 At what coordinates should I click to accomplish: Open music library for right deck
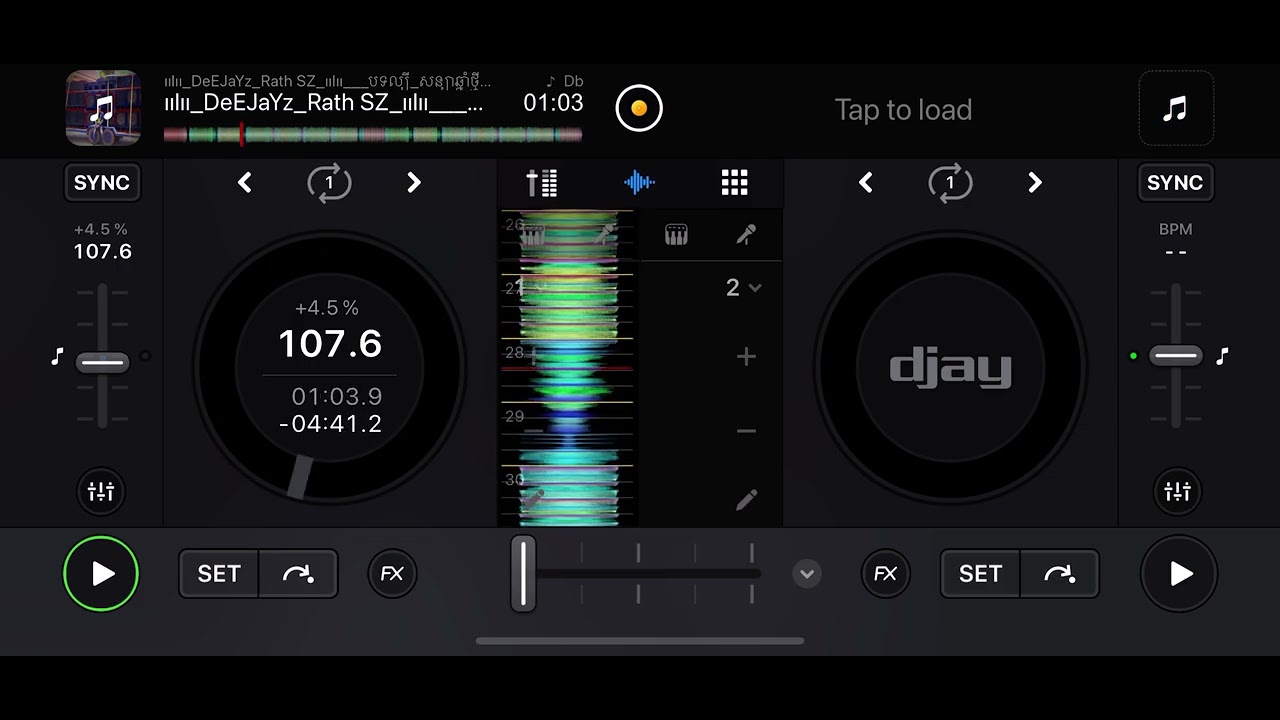[x=1176, y=108]
